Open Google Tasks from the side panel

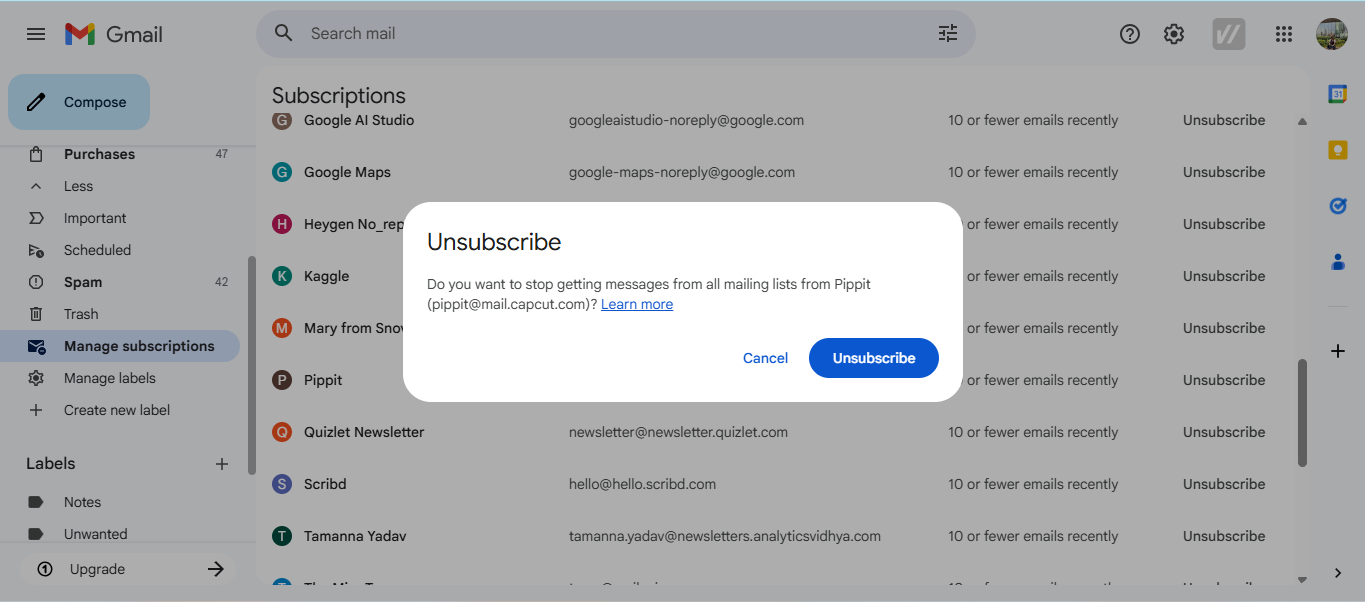(x=1338, y=206)
